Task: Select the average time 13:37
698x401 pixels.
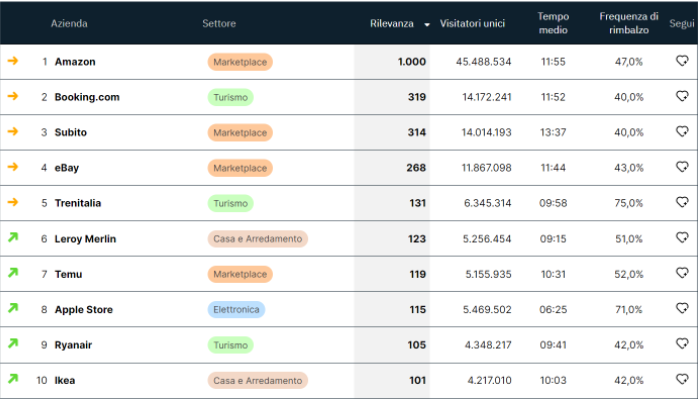Action: pos(553,132)
